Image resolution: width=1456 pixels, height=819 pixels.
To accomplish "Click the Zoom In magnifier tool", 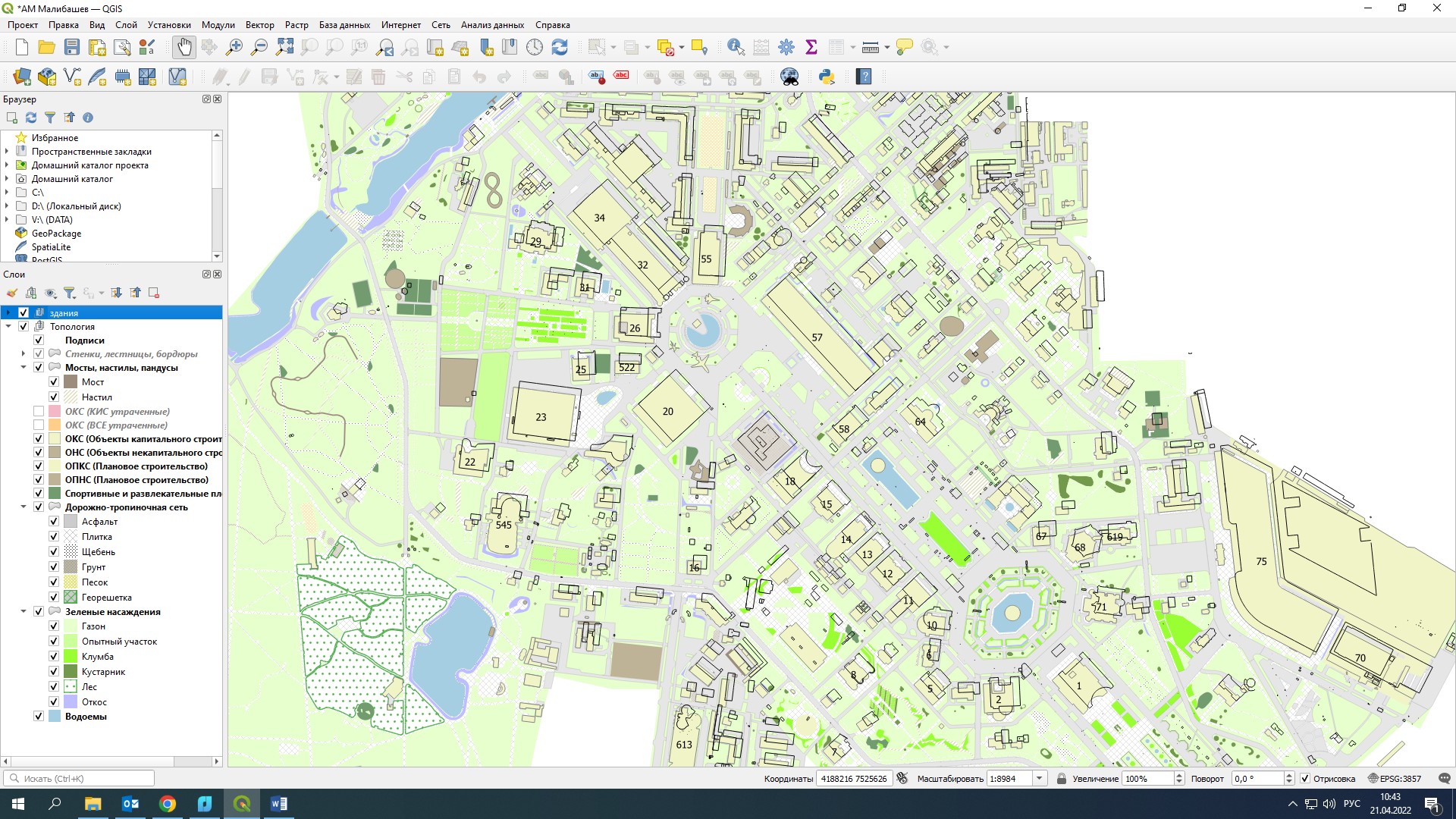I will 234,48.
